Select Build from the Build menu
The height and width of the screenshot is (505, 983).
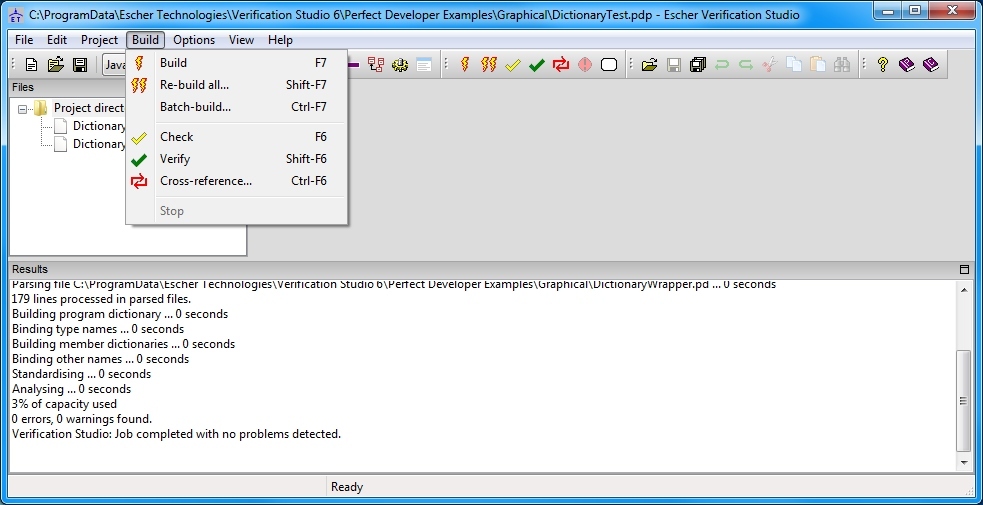(173, 62)
